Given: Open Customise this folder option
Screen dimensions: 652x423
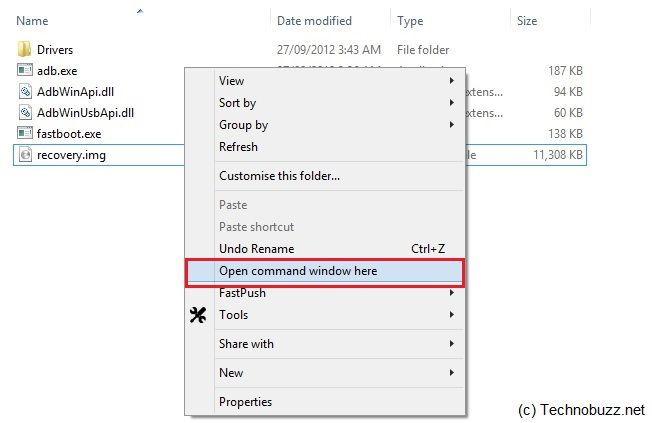Looking at the screenshot, I should coord(279,176).
